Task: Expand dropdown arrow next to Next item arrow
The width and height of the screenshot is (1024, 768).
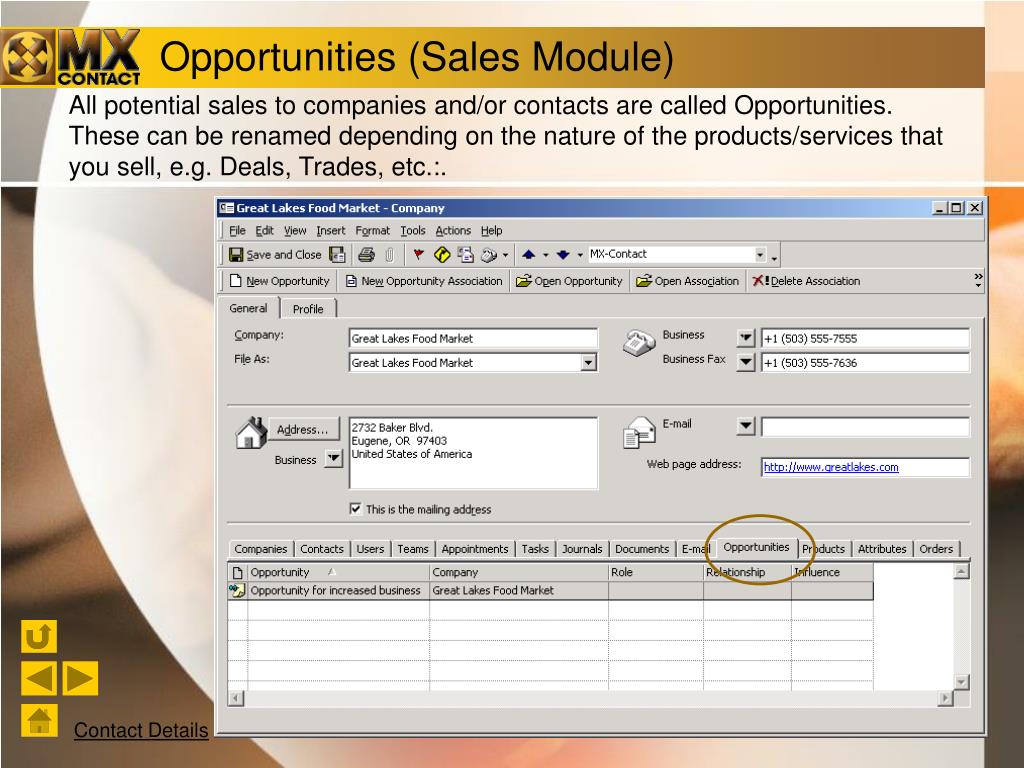Action: point(580,255)
